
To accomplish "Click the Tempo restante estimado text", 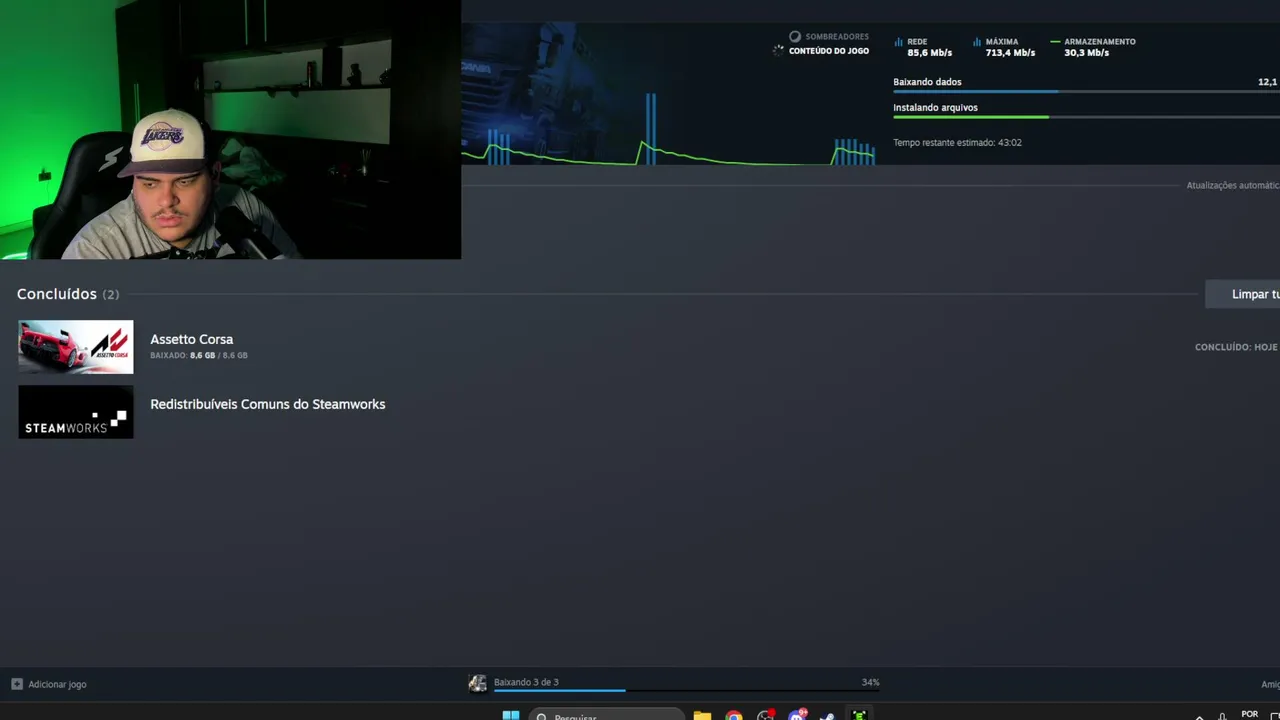I will click(x=957, y=142).
